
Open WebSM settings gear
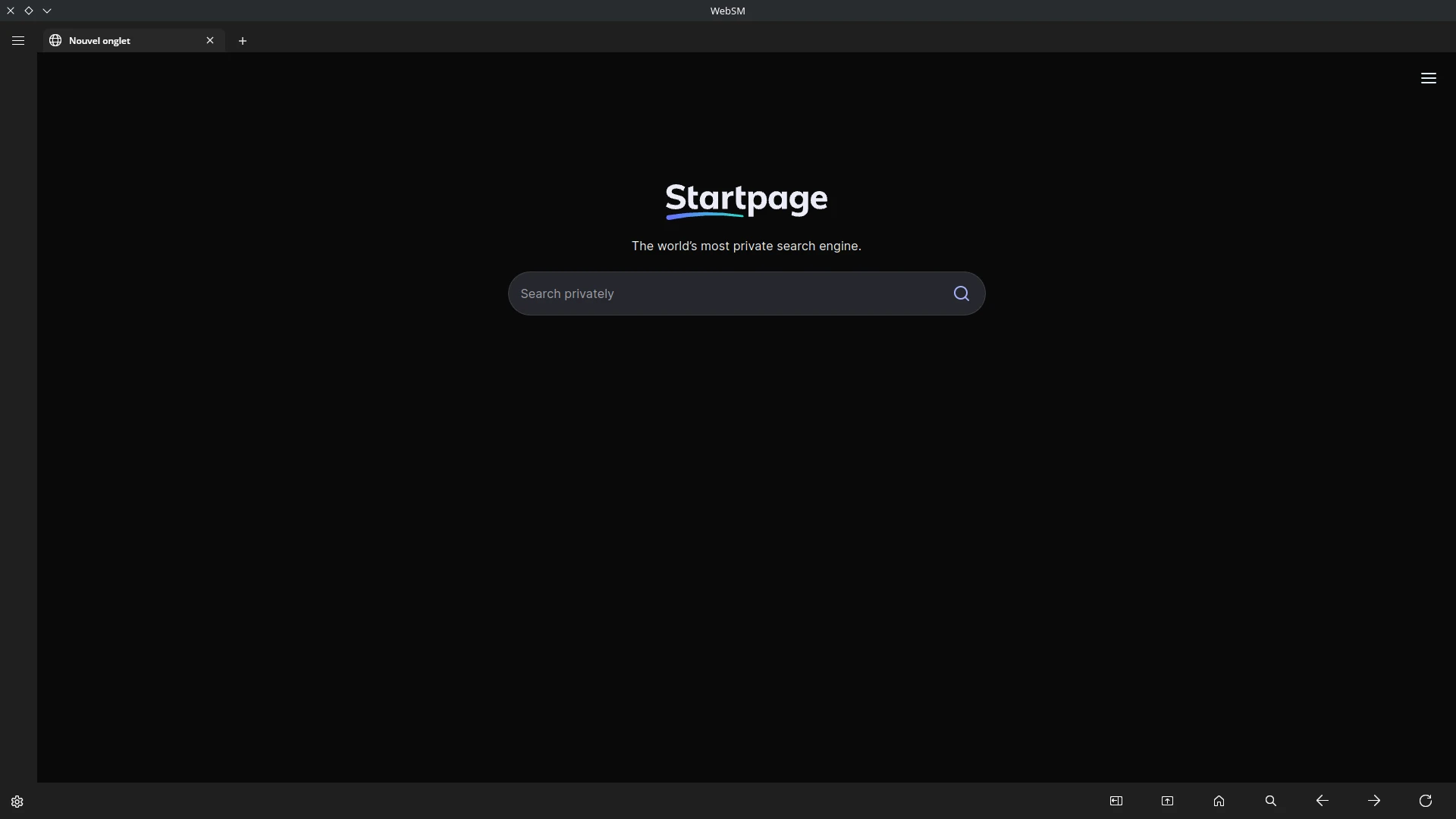17,802
